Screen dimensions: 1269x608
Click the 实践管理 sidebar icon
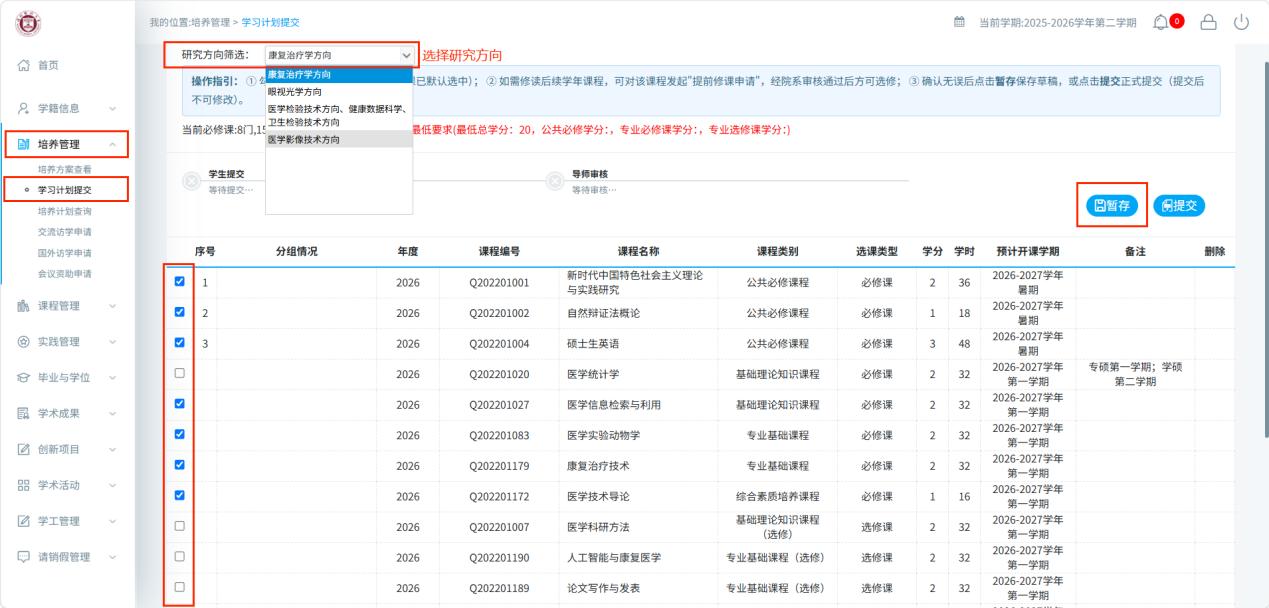(21, 342)
